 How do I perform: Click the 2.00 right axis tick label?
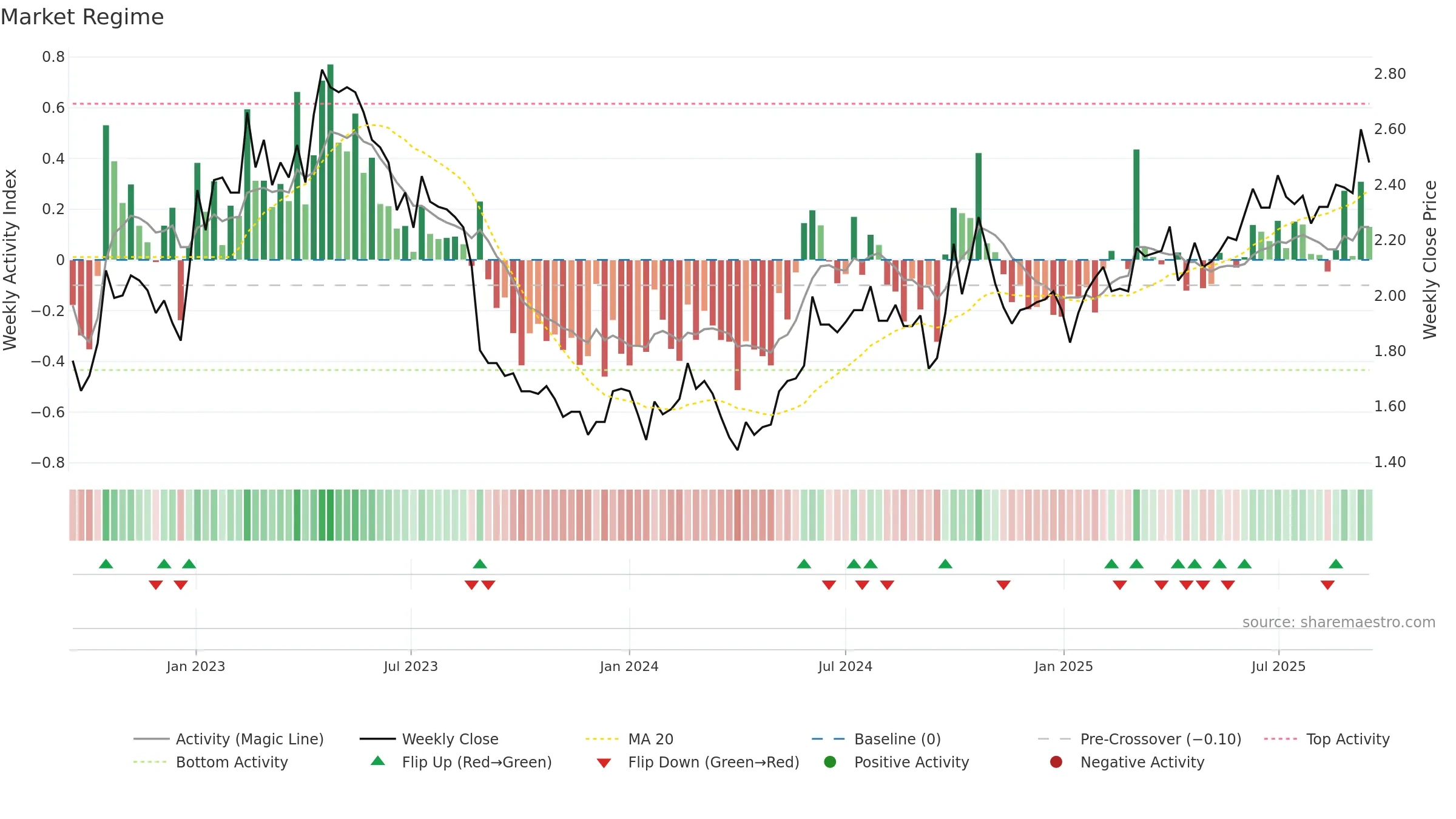pyautogui.click(x=1390, y=296)
